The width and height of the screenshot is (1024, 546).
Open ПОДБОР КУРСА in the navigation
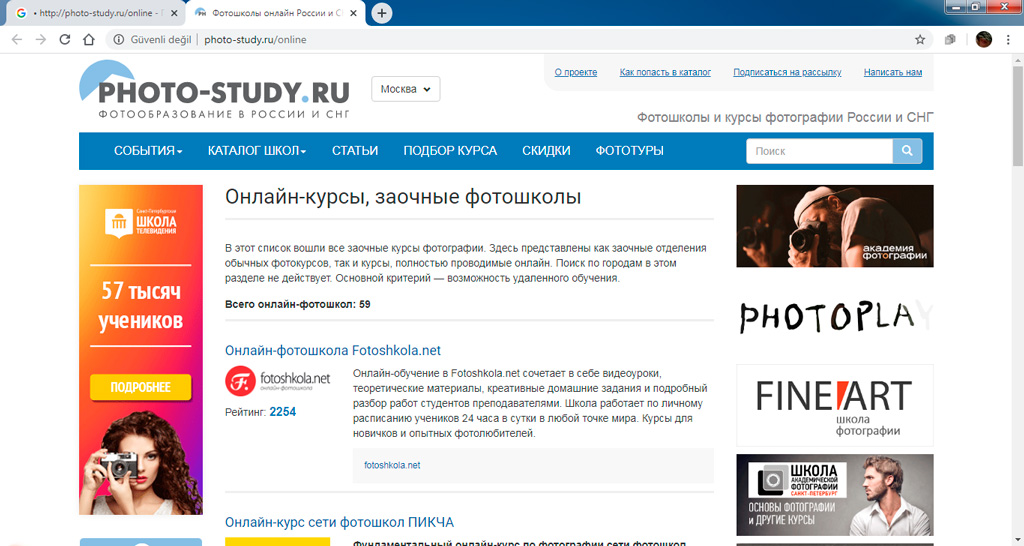(x=450, y=151)
